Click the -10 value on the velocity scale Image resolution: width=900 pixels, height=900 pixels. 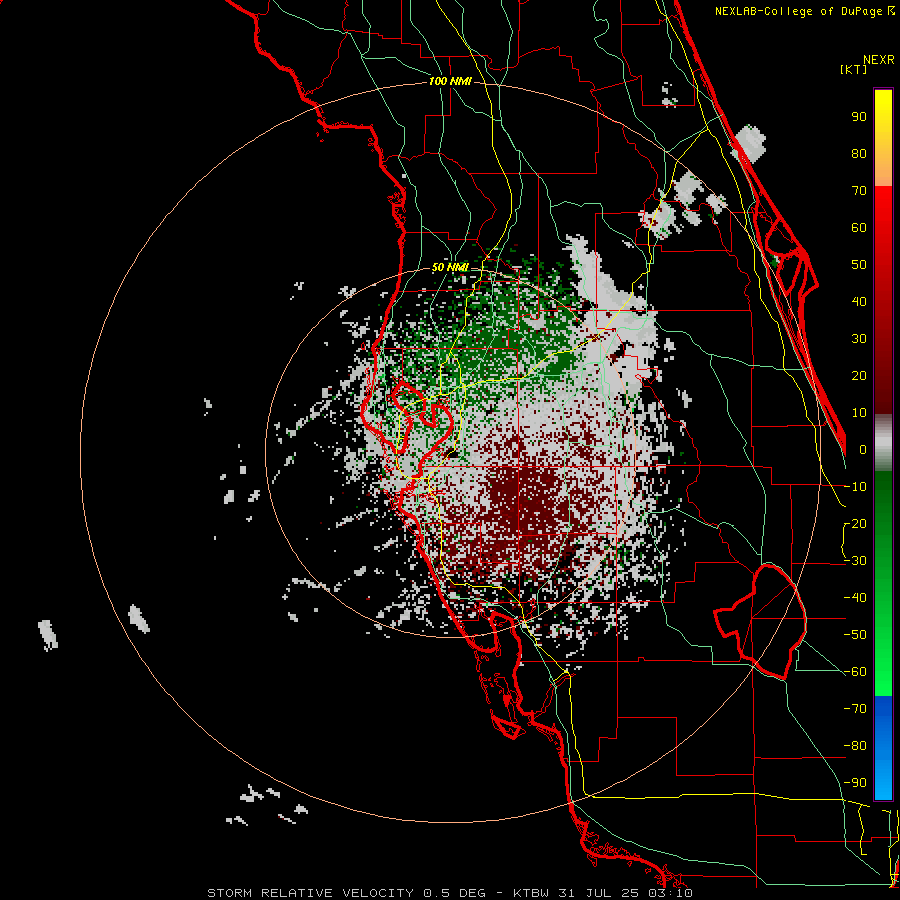click(855, 487)
